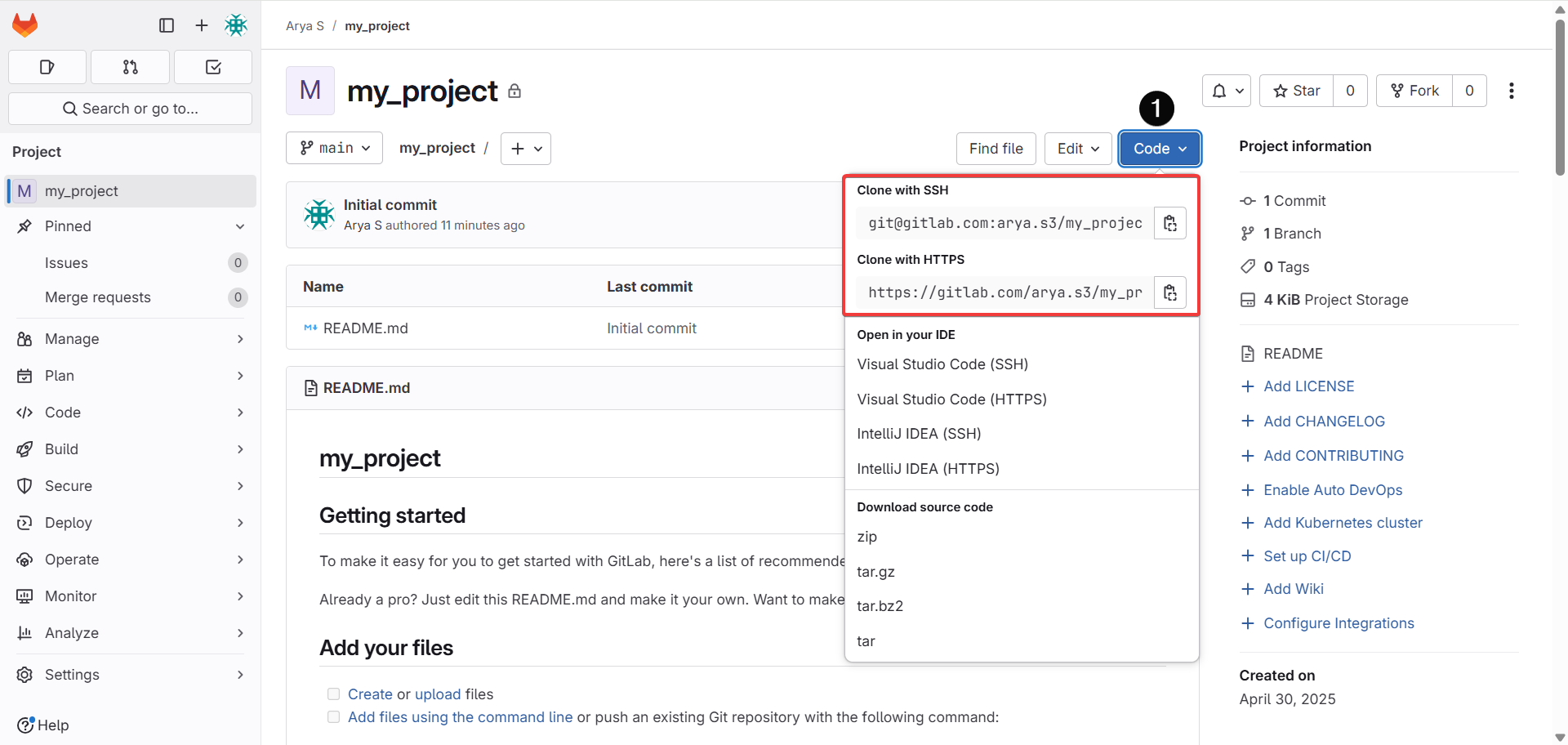
Task: Open merge requests from the icon bar
Action: 130,67
